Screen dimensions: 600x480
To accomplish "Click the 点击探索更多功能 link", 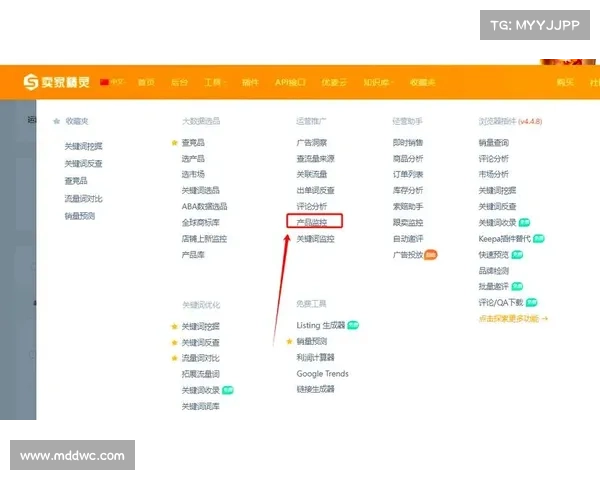I will coord(513,318).
